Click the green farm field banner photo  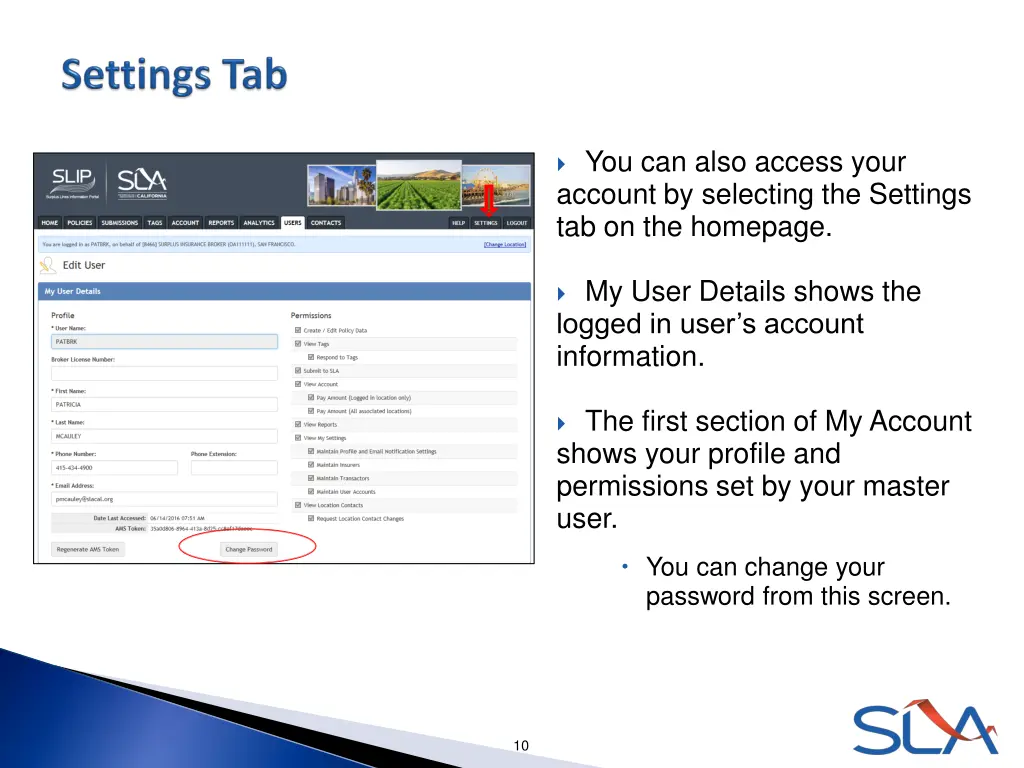(x=419, y=185)
